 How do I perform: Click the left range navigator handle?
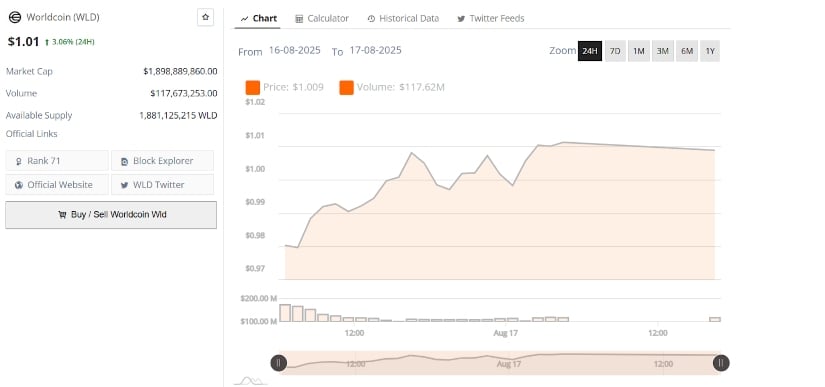coord(278,363)
